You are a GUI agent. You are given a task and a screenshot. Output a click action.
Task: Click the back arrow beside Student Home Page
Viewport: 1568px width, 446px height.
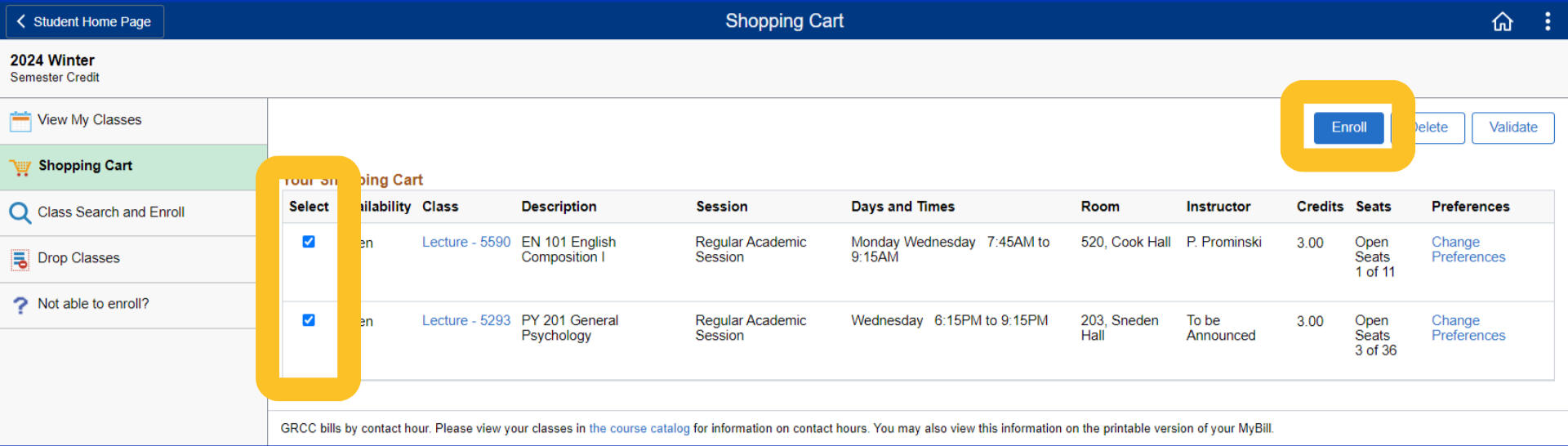pos(21,21)
